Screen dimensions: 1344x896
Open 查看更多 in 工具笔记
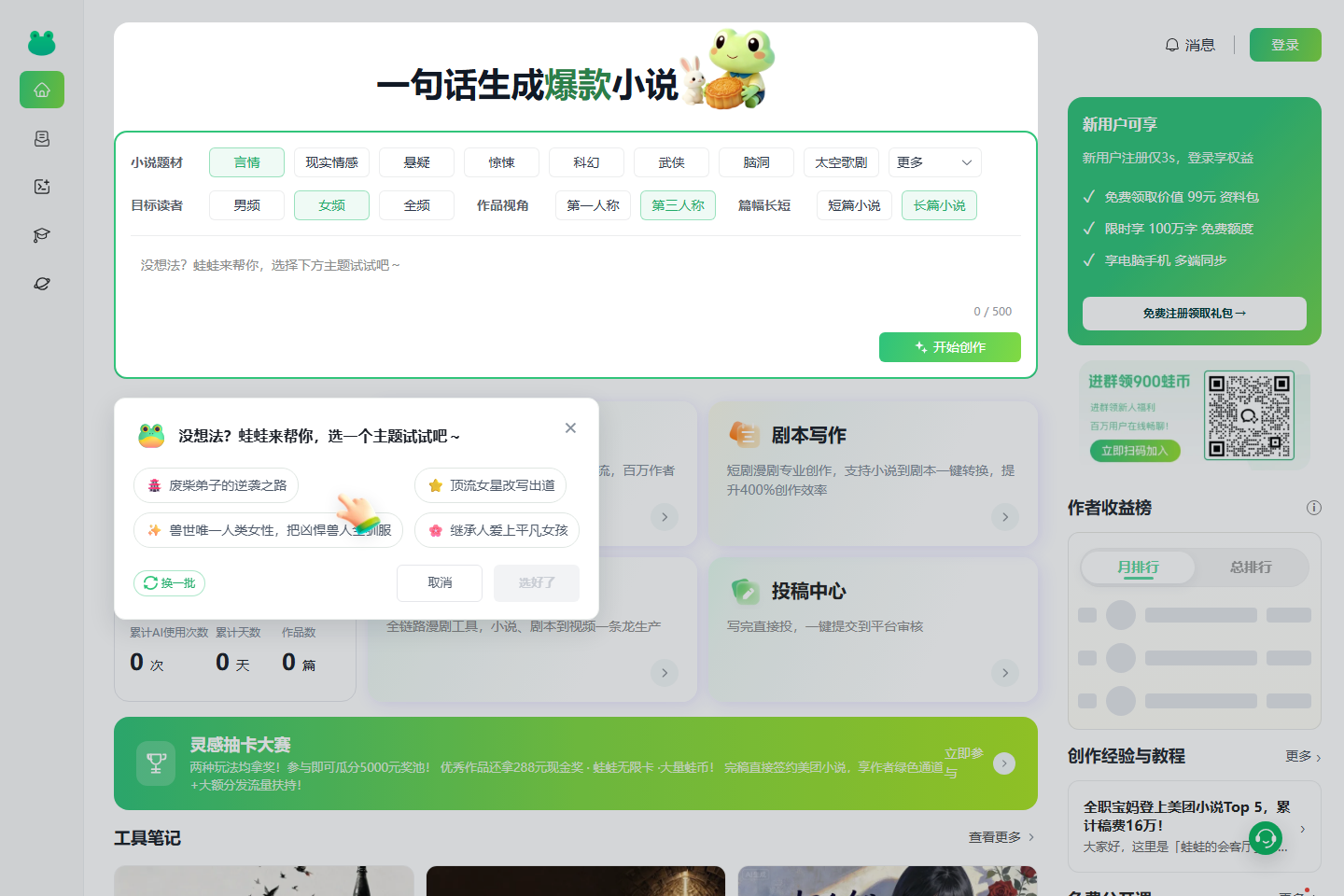point(1001,837)
